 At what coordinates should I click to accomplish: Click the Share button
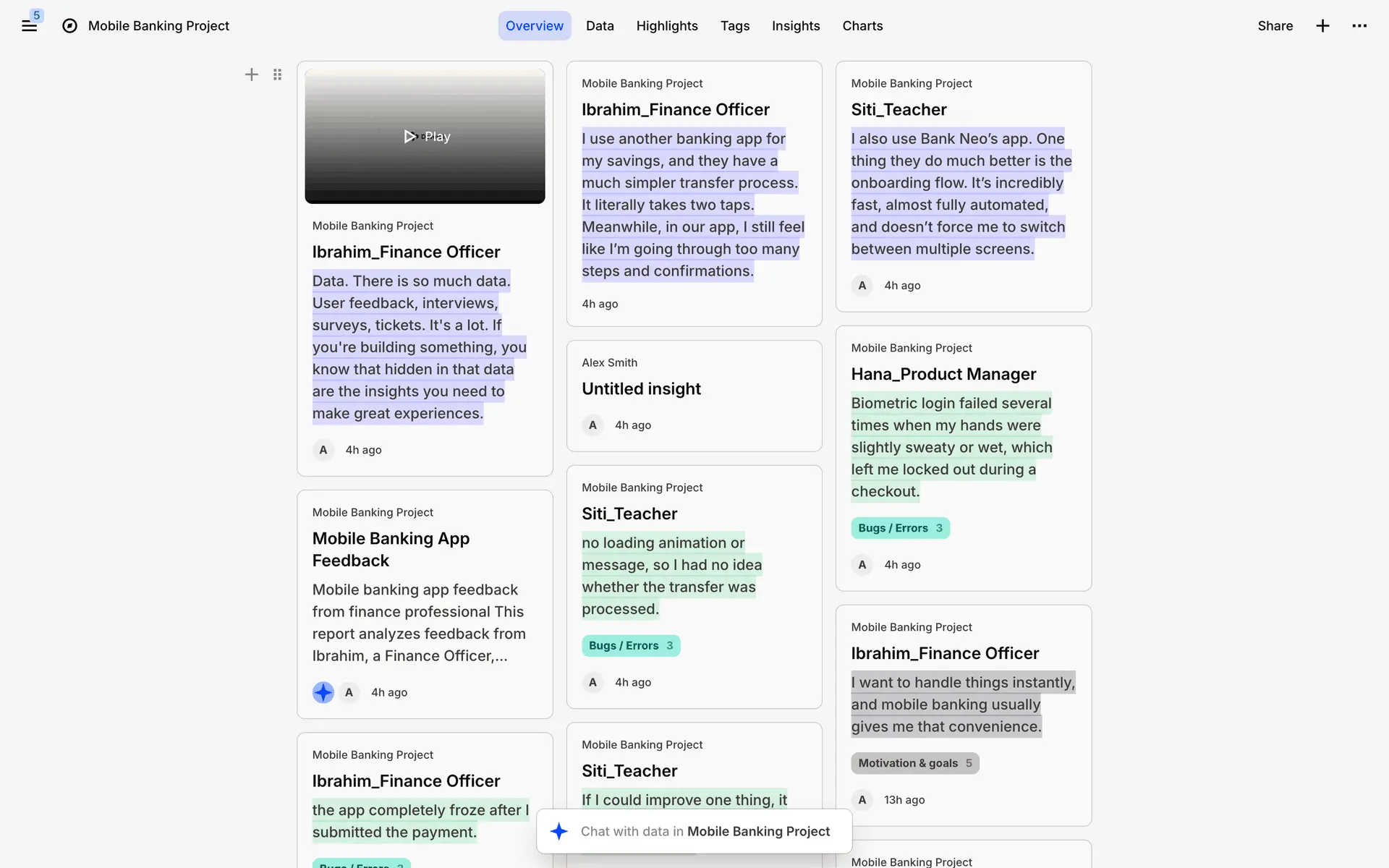click(x=1275, y=26)
